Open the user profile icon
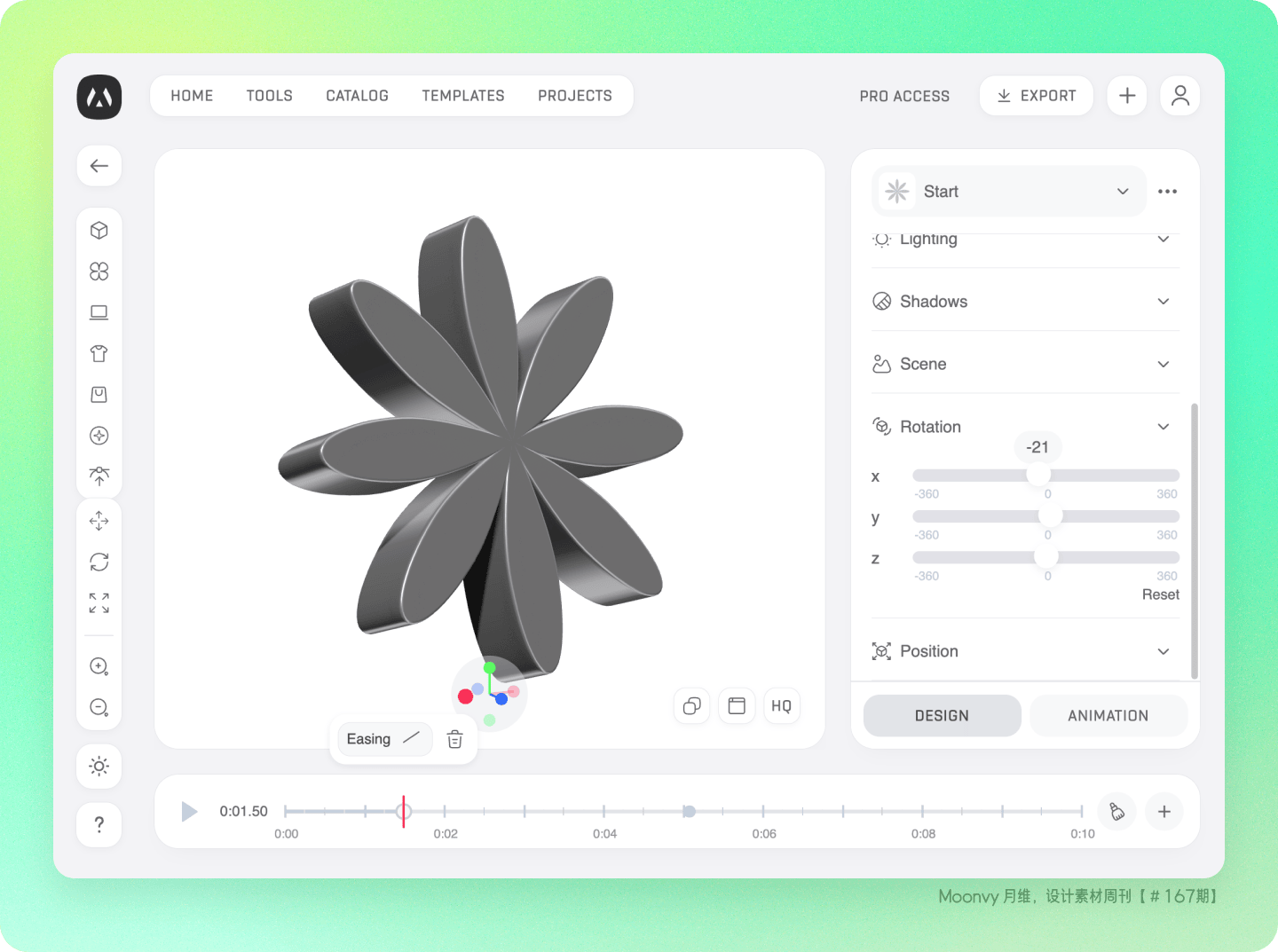 tap(1180, 96)
